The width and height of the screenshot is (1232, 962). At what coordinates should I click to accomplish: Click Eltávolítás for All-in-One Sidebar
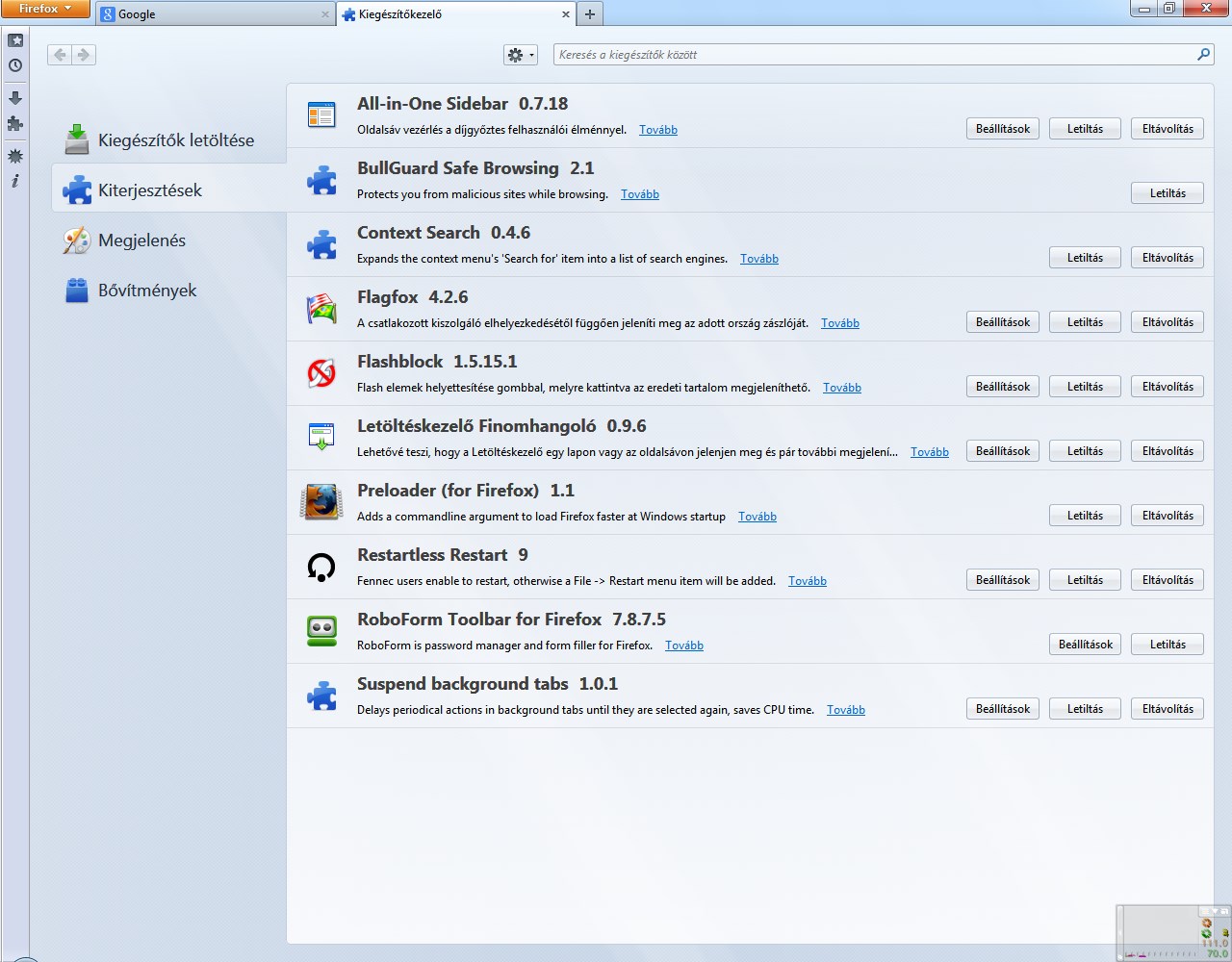pyautogui.click(x=1168, y=129)
